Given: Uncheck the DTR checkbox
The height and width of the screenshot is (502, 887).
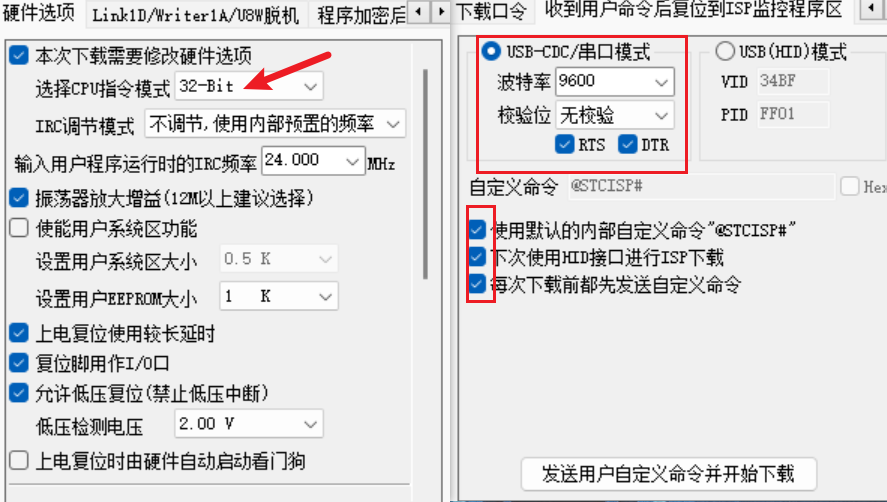Looking at the screenshot, I should [627, 144].
